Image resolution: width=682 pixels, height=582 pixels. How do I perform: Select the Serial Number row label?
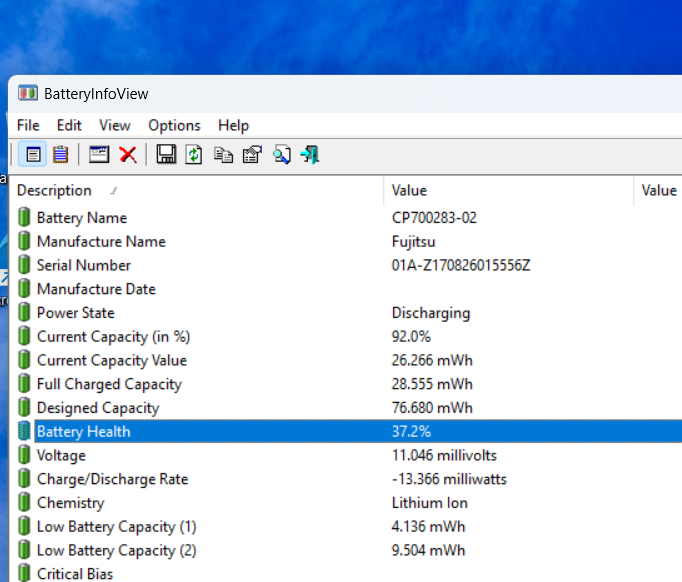84,265
